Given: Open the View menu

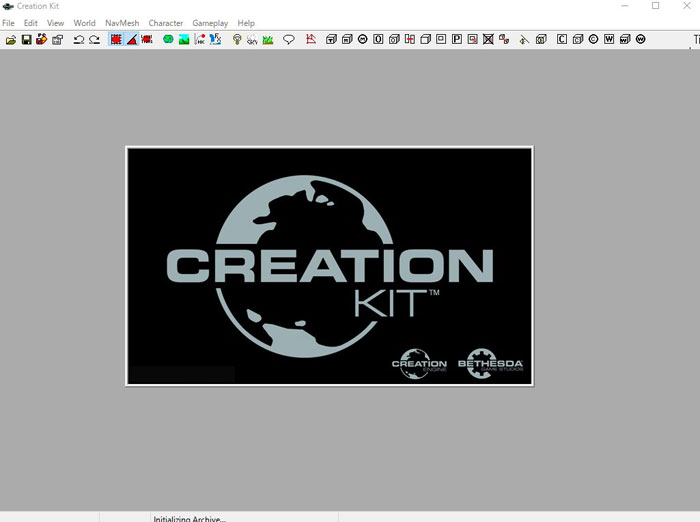Looking at the screenshot, I should coord(55,23).
